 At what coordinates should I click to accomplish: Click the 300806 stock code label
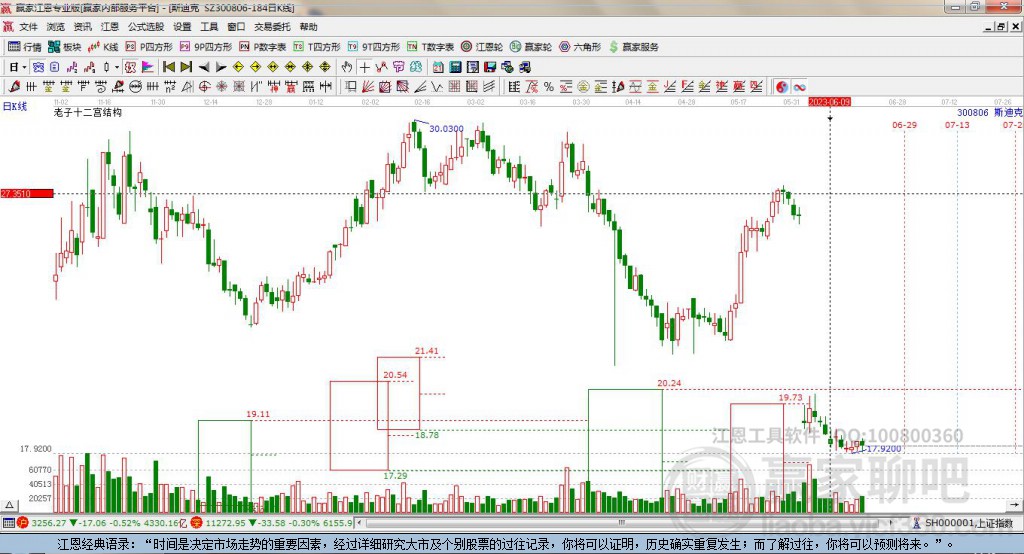tap(972, 112)
